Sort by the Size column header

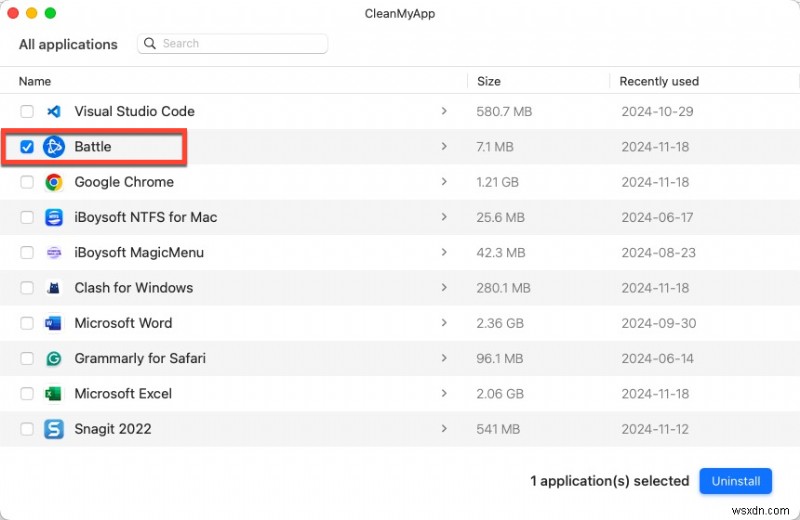[489, 81]
